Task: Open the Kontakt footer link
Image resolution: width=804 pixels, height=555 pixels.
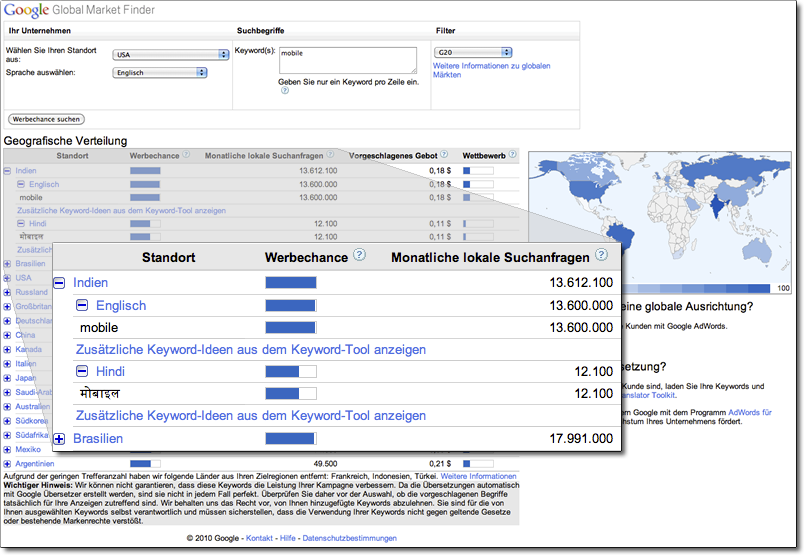Action: pyautogui.click(x=259, y=538)
